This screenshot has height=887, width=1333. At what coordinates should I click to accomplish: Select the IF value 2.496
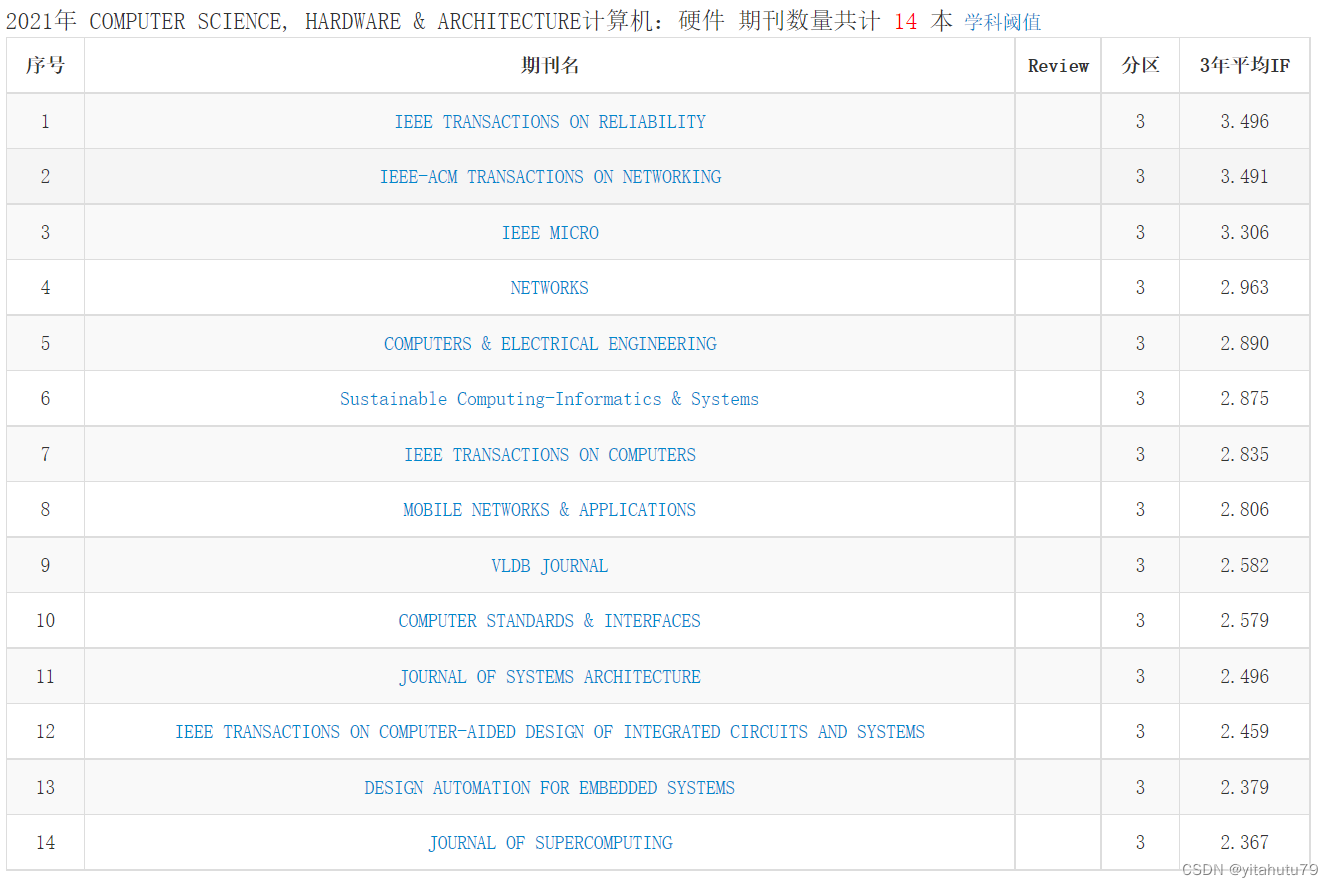pyautogui.click(x=1245, y=677)
